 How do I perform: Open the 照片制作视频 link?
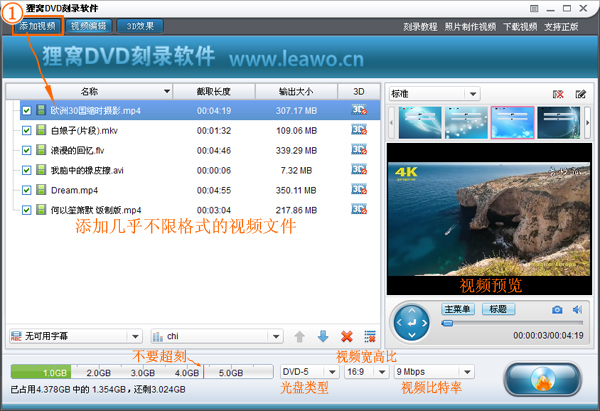(470, 27)
